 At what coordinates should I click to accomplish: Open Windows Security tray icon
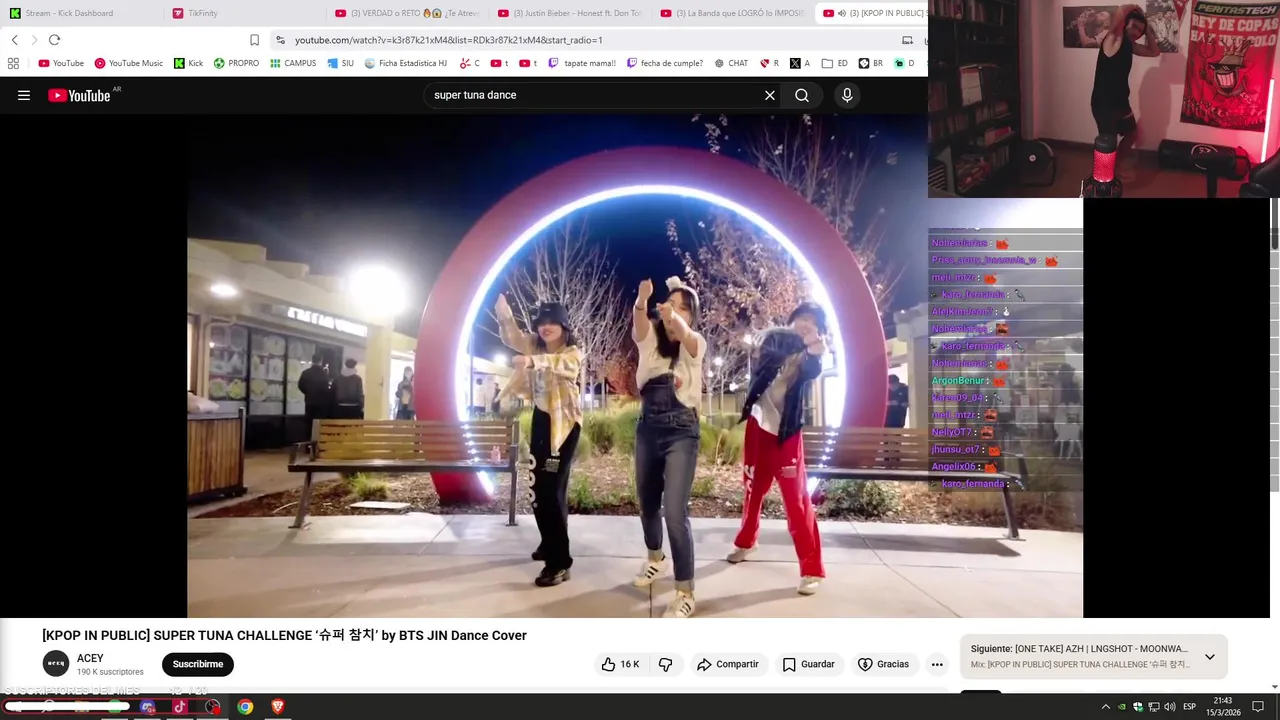click(x=1137, y=707)
